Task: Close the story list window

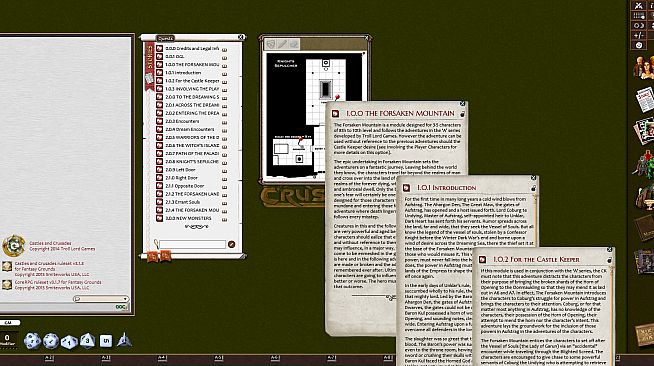Action: coord(241,37)
